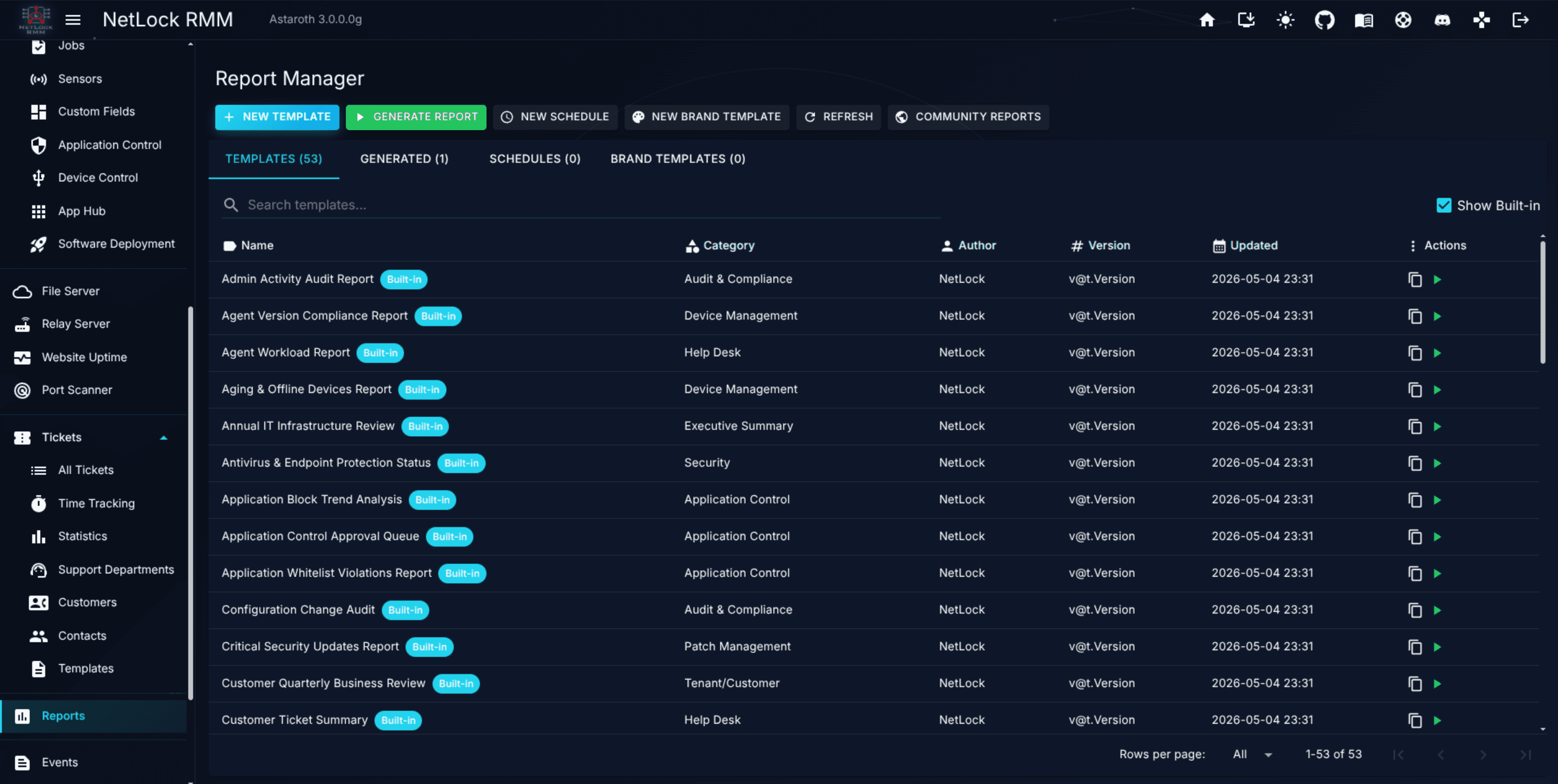Switch to the Templates (53) tab

[273, 159]
